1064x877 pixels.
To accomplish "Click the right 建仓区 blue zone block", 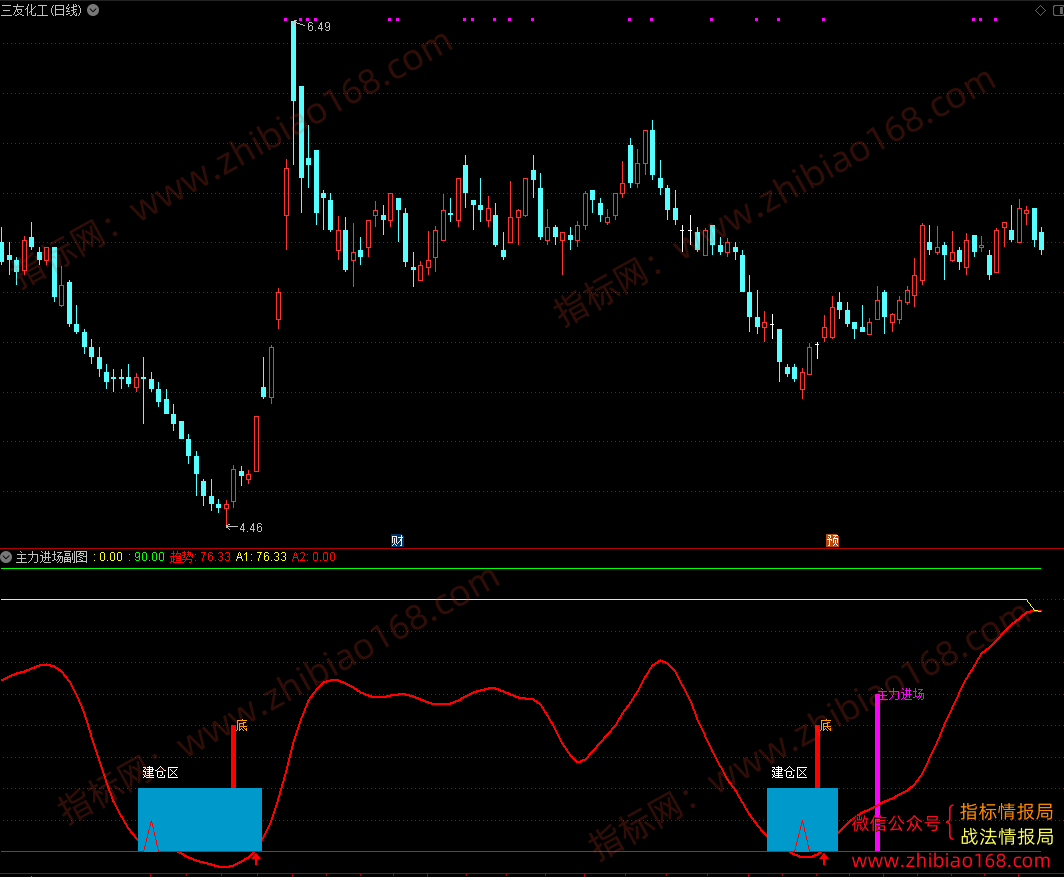I will coord(802,819).
